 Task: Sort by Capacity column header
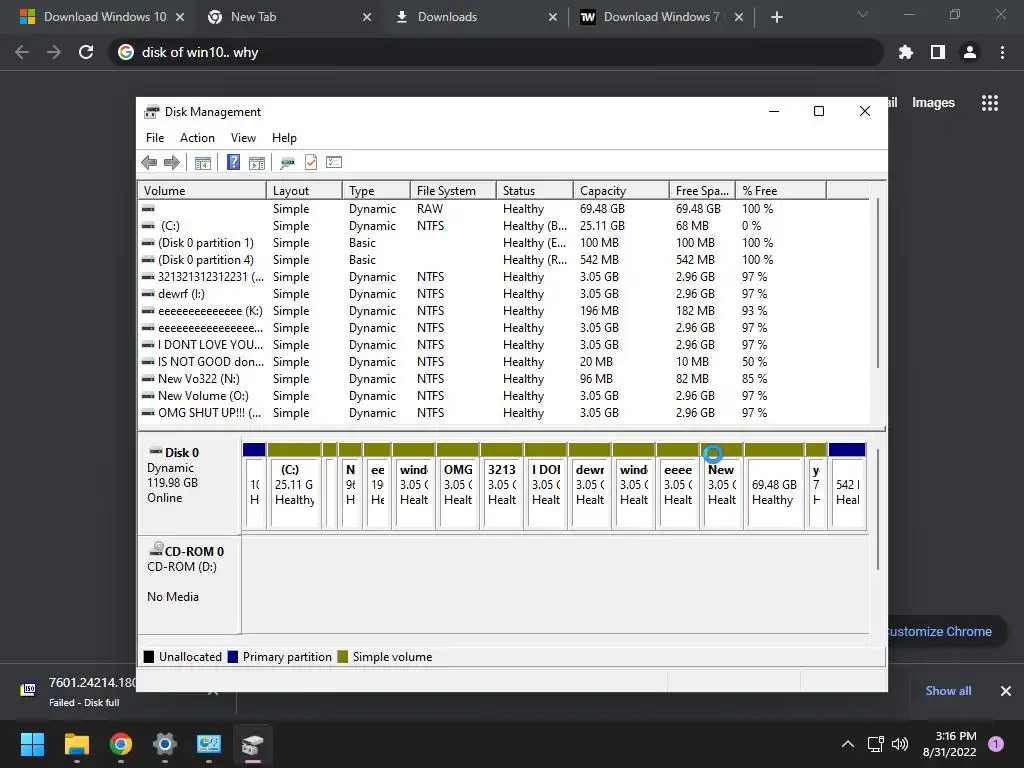[x=621, y=191]
